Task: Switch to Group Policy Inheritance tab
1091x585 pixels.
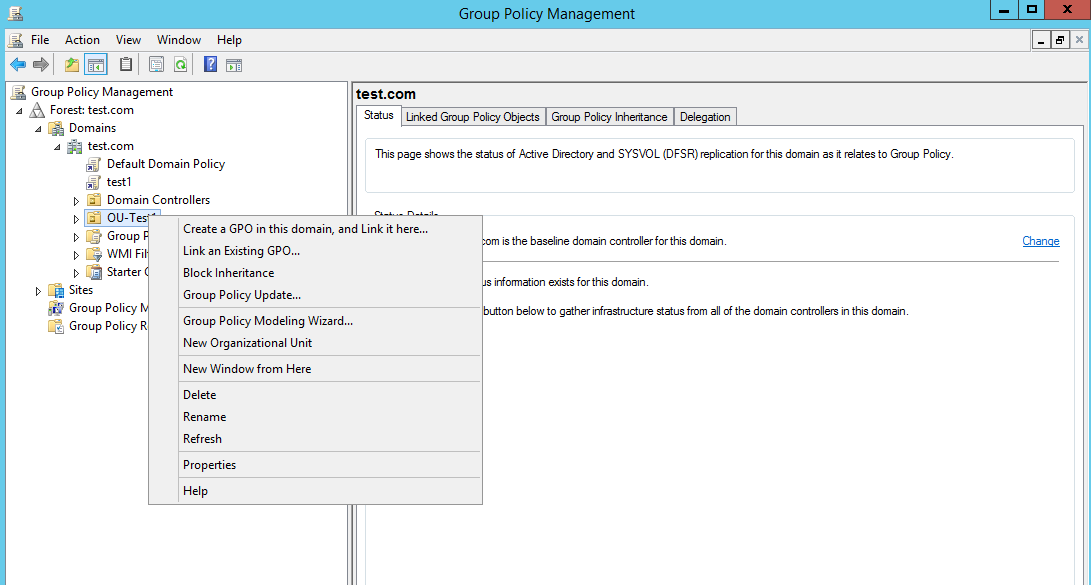Action: coord(609,117)
